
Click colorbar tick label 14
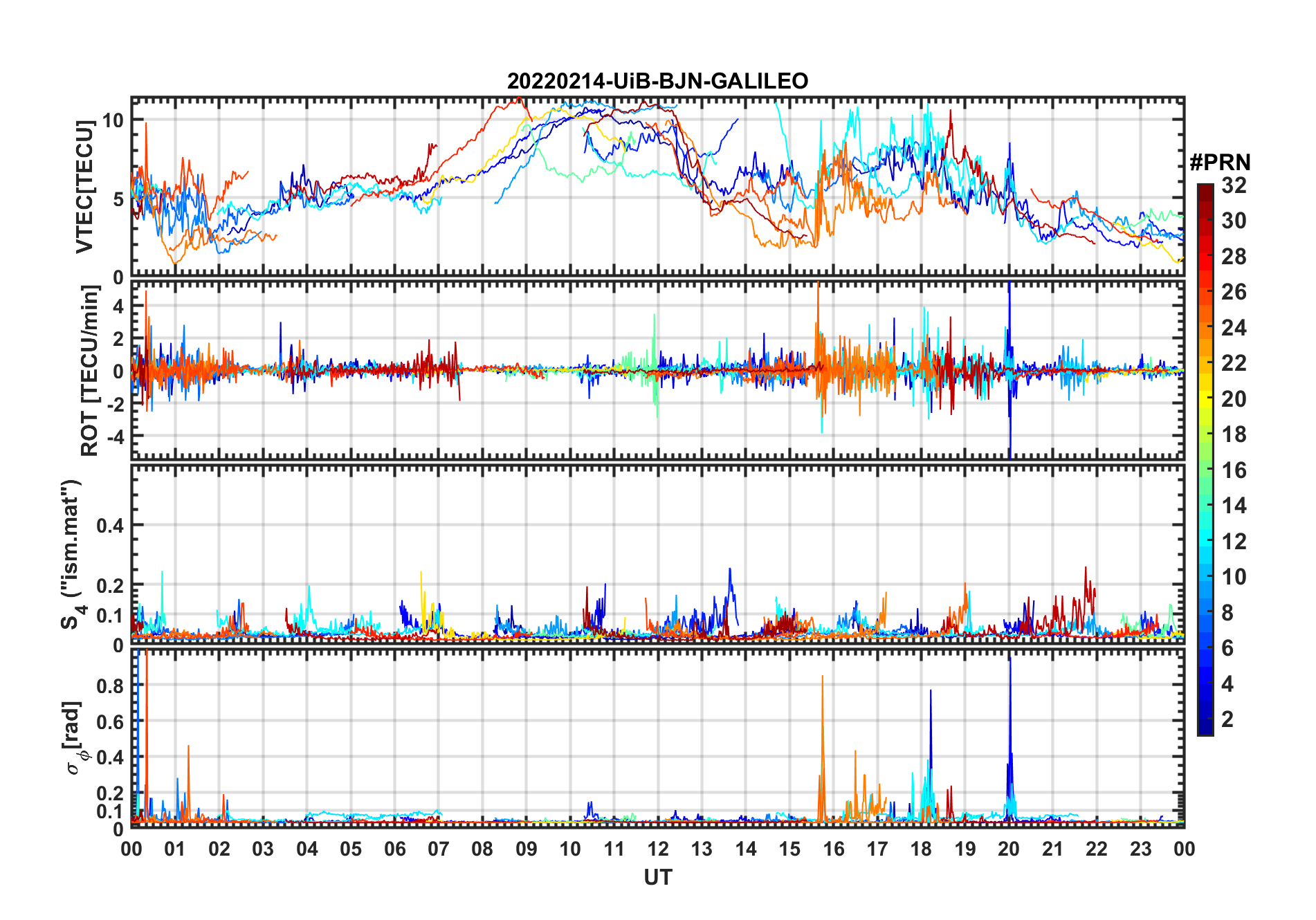(x=1234, y=506)
